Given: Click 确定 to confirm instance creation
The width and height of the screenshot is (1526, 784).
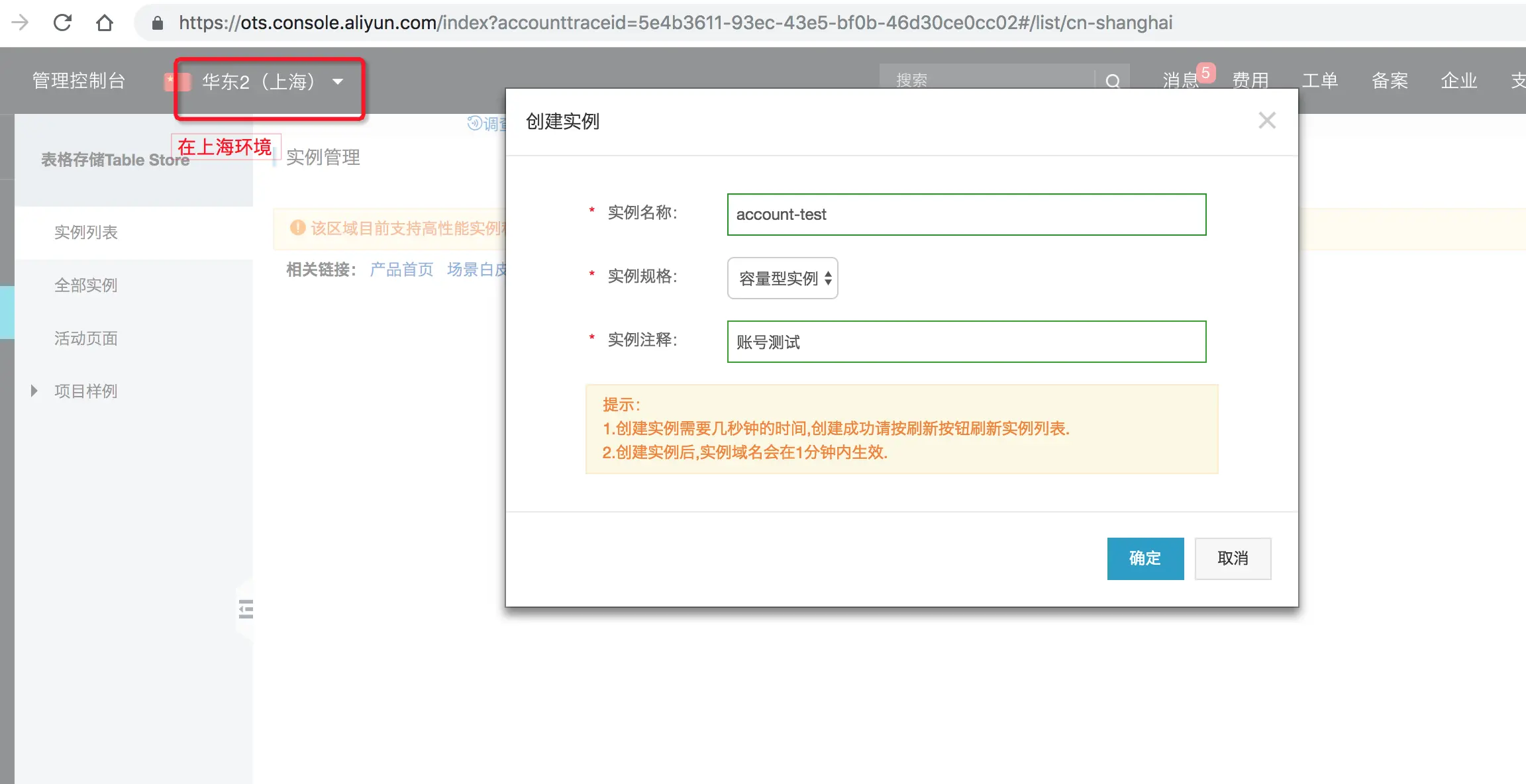Looking at the screenshot, I should (x=1145, y=558).
